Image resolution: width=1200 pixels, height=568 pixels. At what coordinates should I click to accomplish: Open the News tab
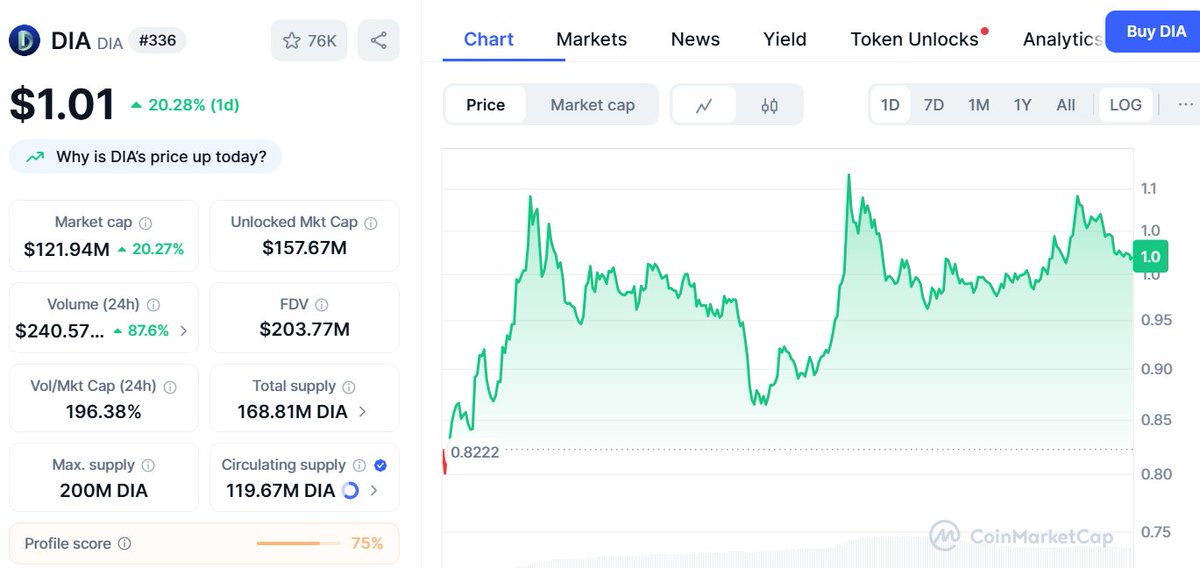(x=695, y=40)
